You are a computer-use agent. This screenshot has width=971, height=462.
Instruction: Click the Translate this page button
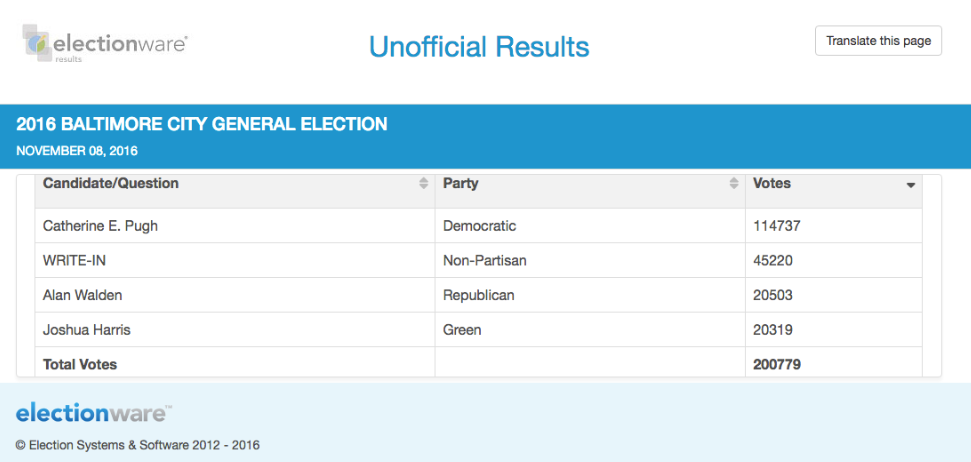pos(878,41)
